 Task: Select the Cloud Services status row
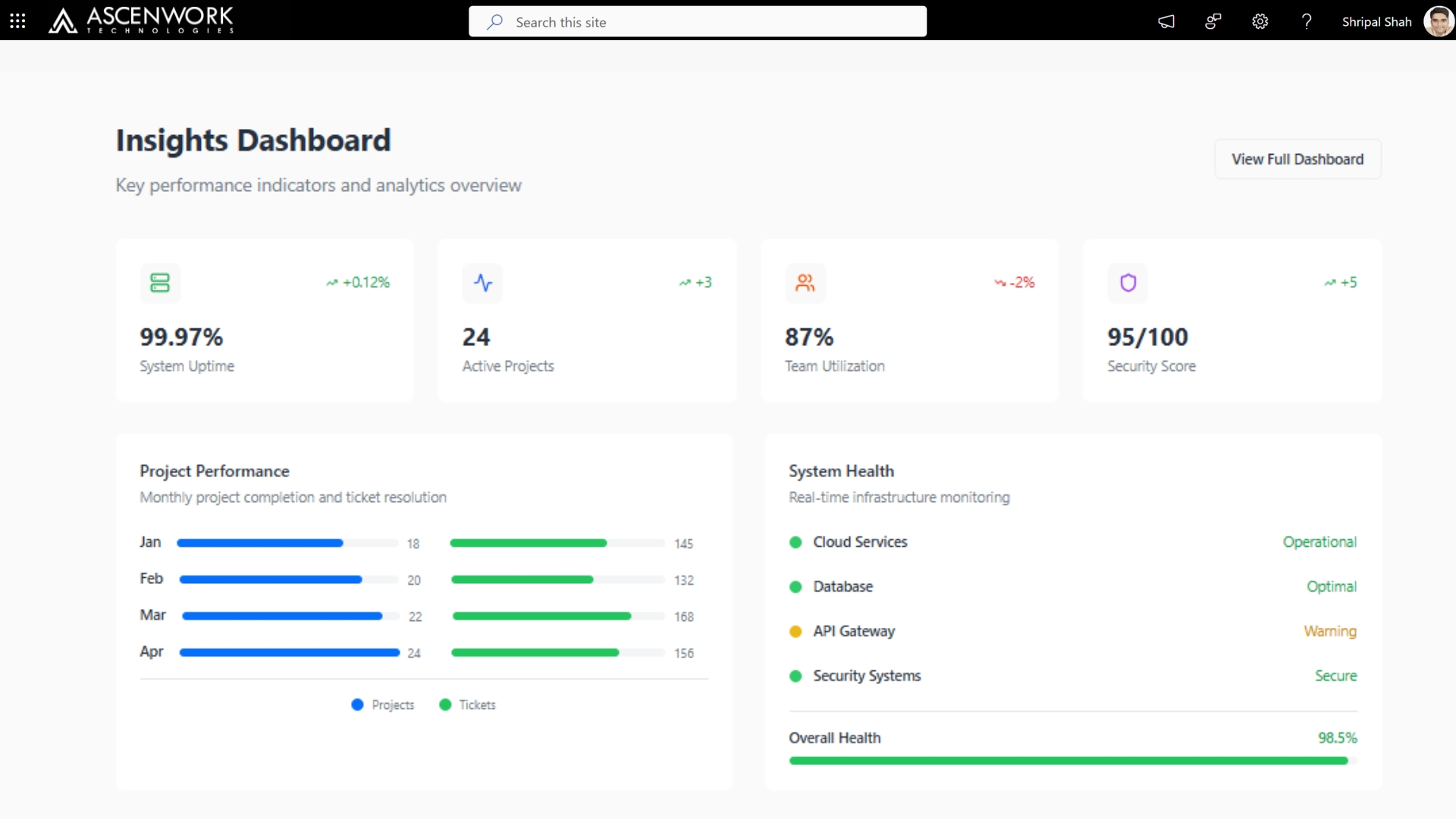[x=1072, y=542]
